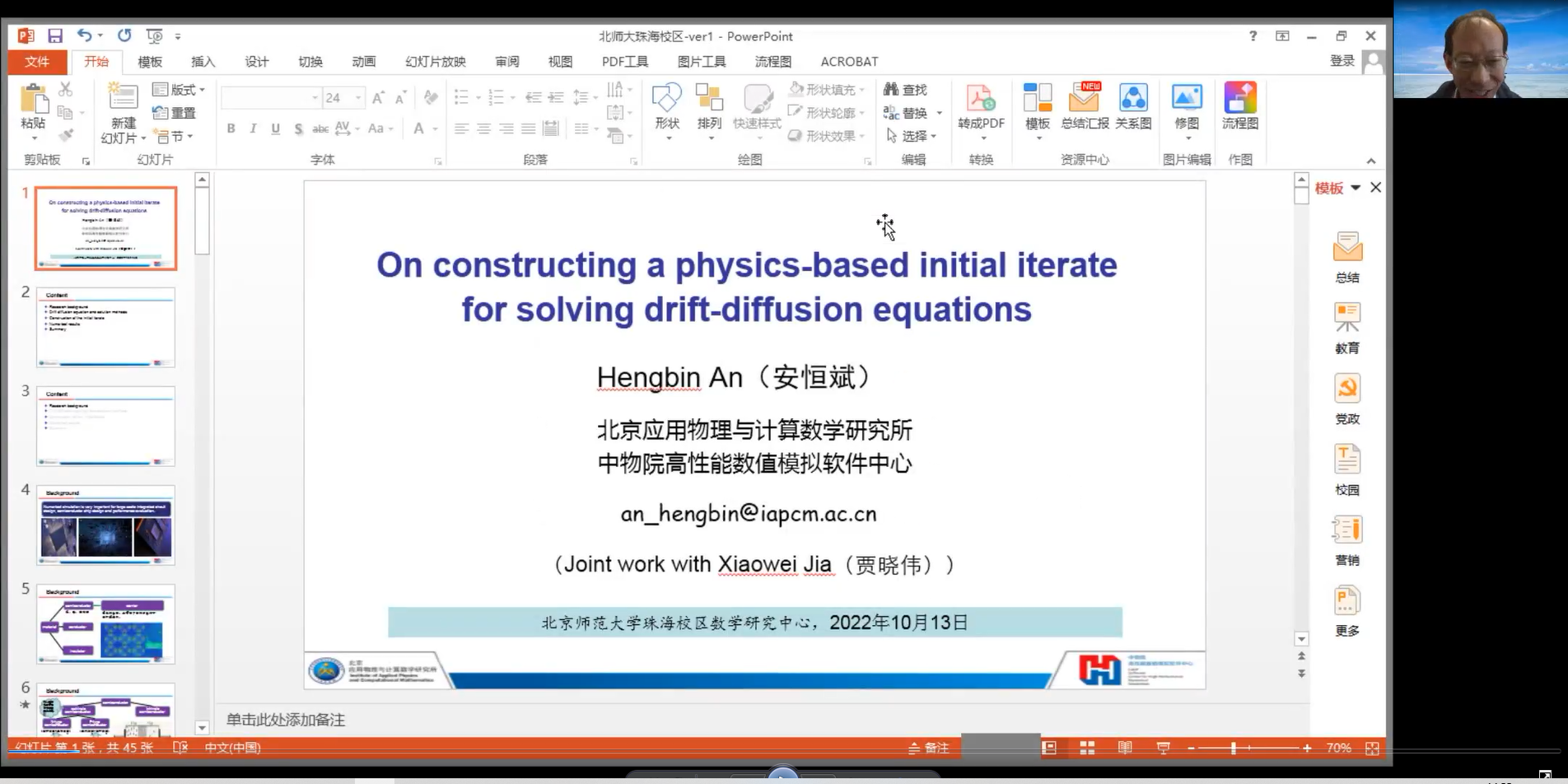
Task: Click the 查找 find button
Action: 906,90
